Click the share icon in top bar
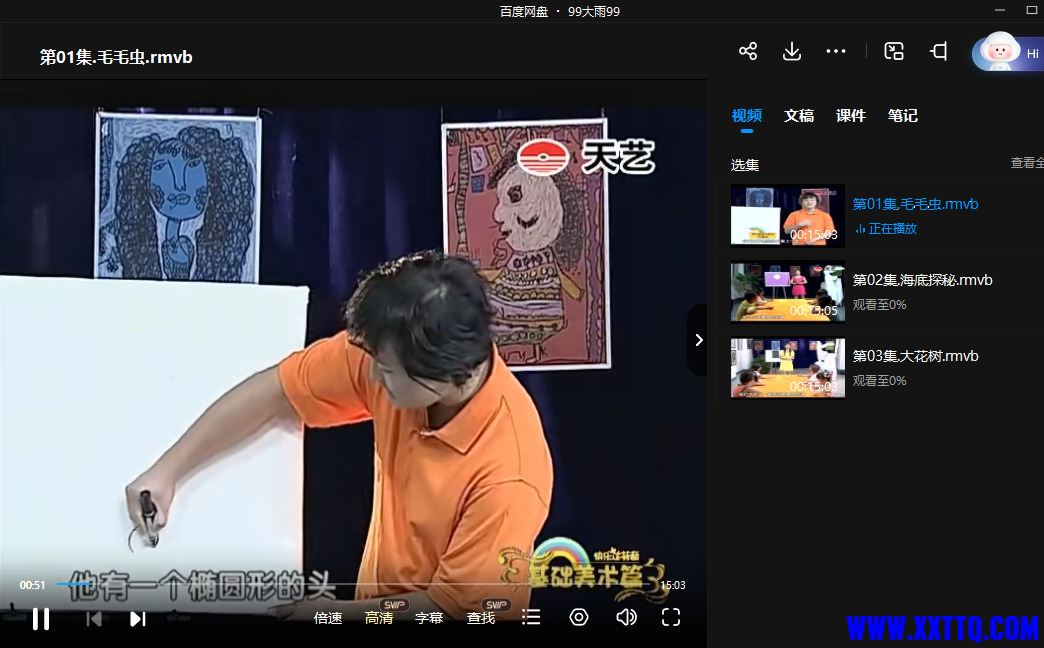The height and width of the screenshot is (648, 1044). [748, 51]
